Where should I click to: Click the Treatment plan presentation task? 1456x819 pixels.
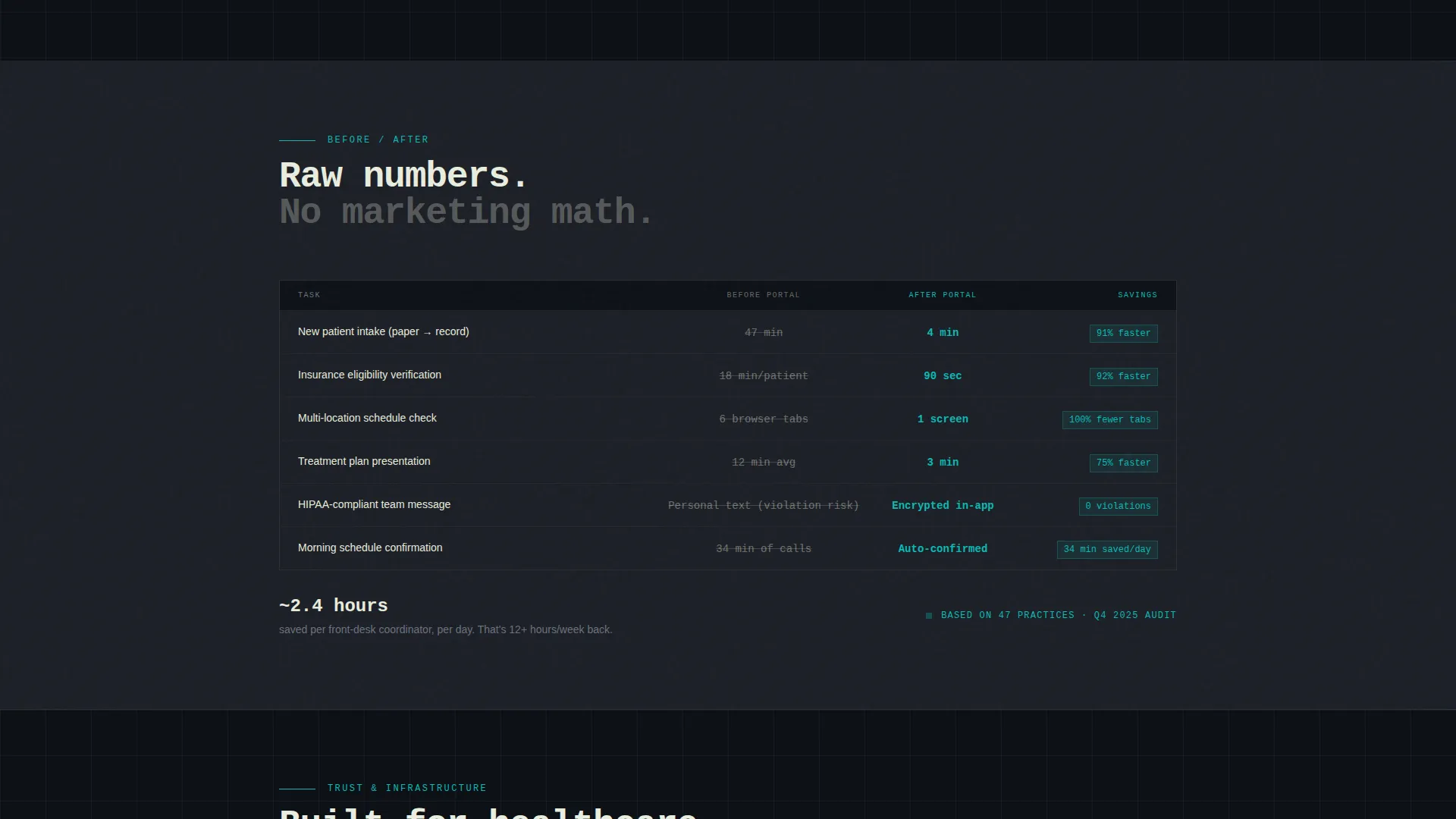364,462
